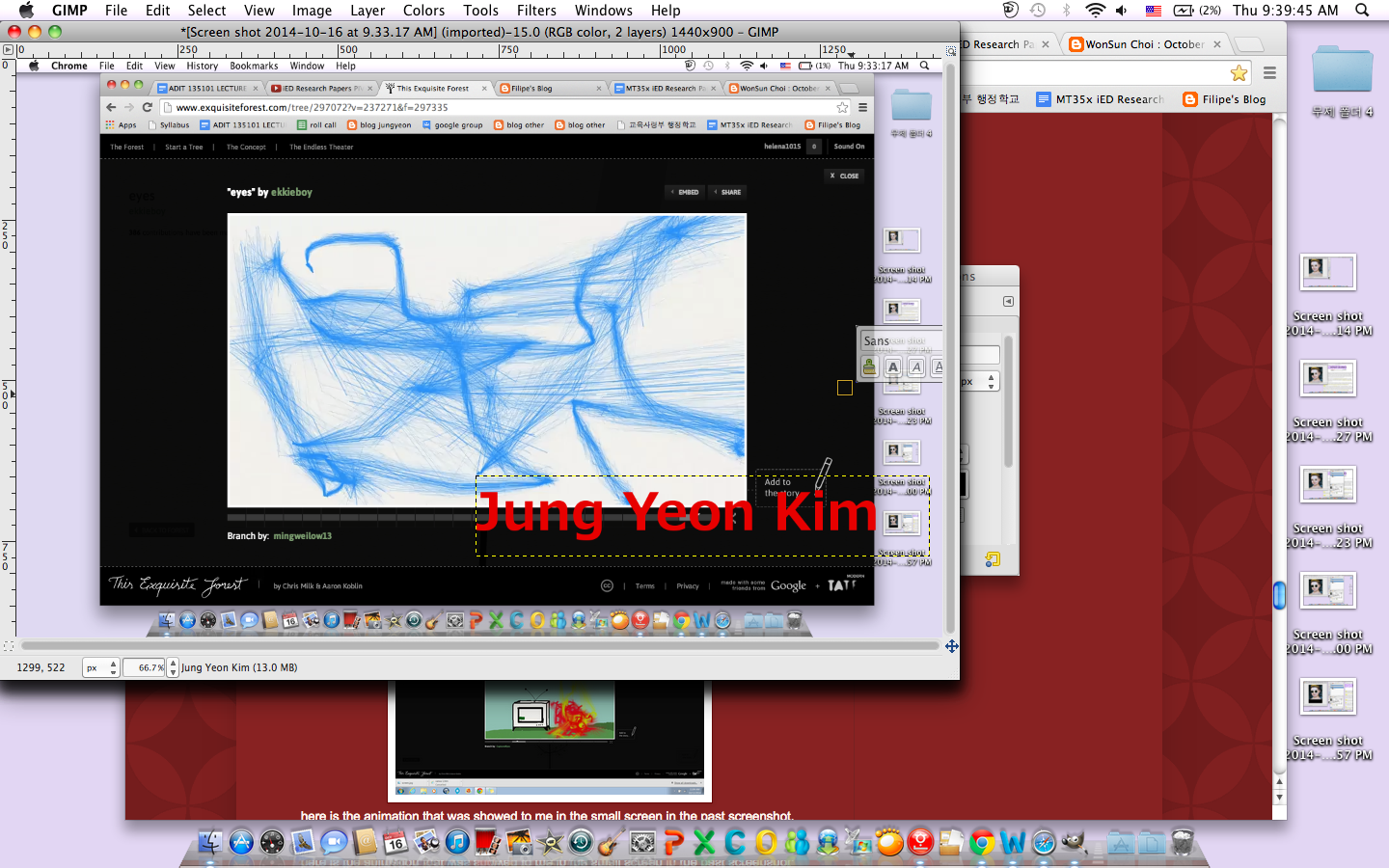Open the Windows menu
Screen dimensions: 1389x868
coord(604,11)
